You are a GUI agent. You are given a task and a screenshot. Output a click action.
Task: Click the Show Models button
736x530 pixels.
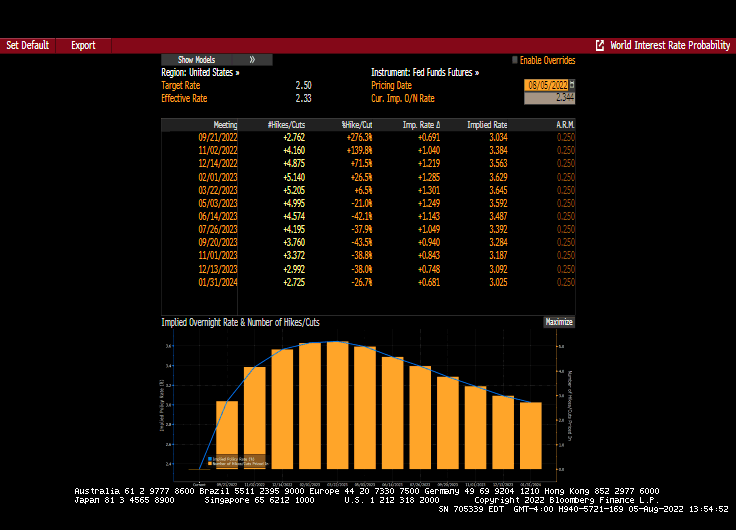coord(196,60)
